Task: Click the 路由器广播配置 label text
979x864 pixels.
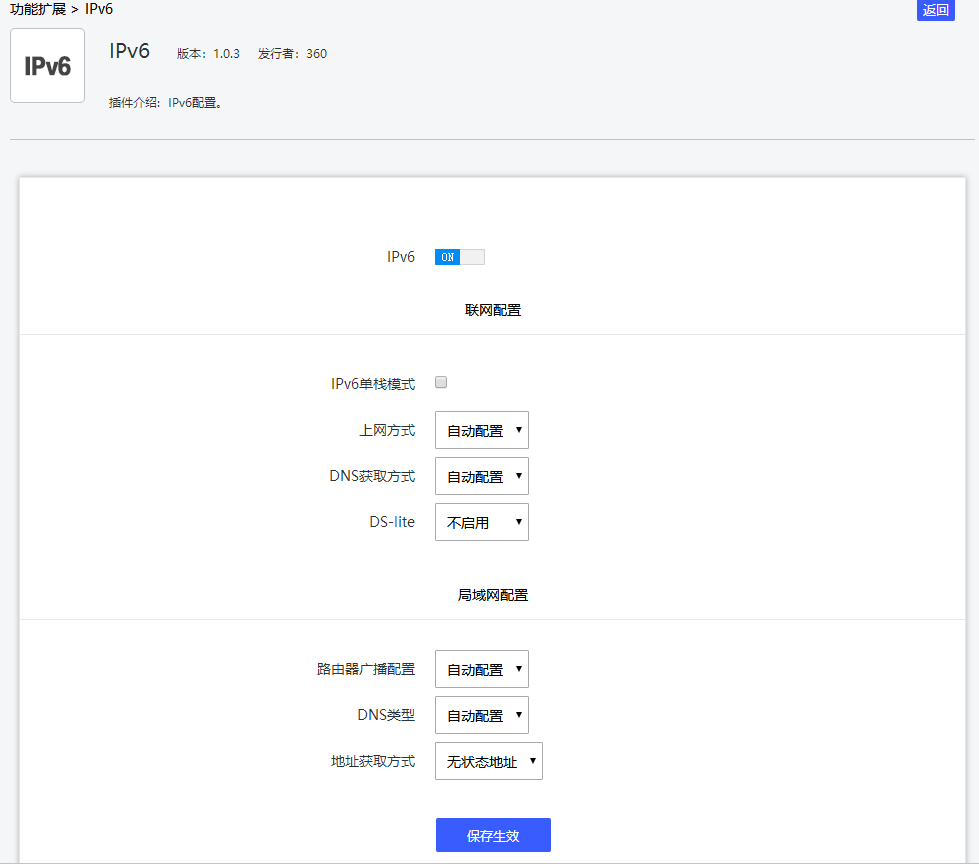Action: tap(366, 669)
